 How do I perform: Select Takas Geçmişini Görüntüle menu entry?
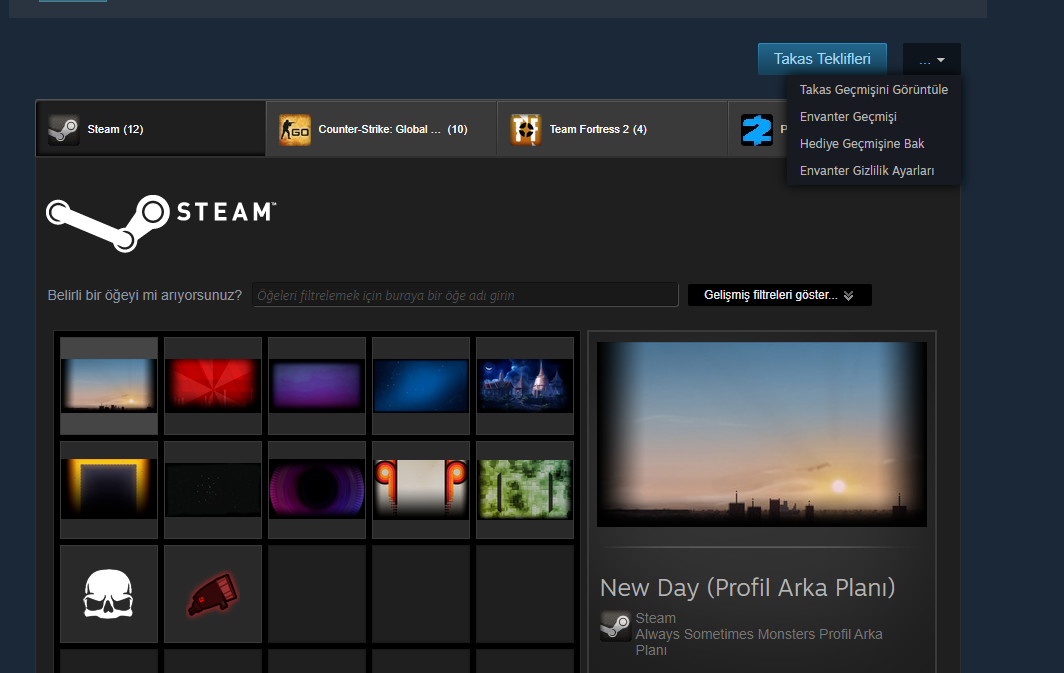[x=873, y=90]
